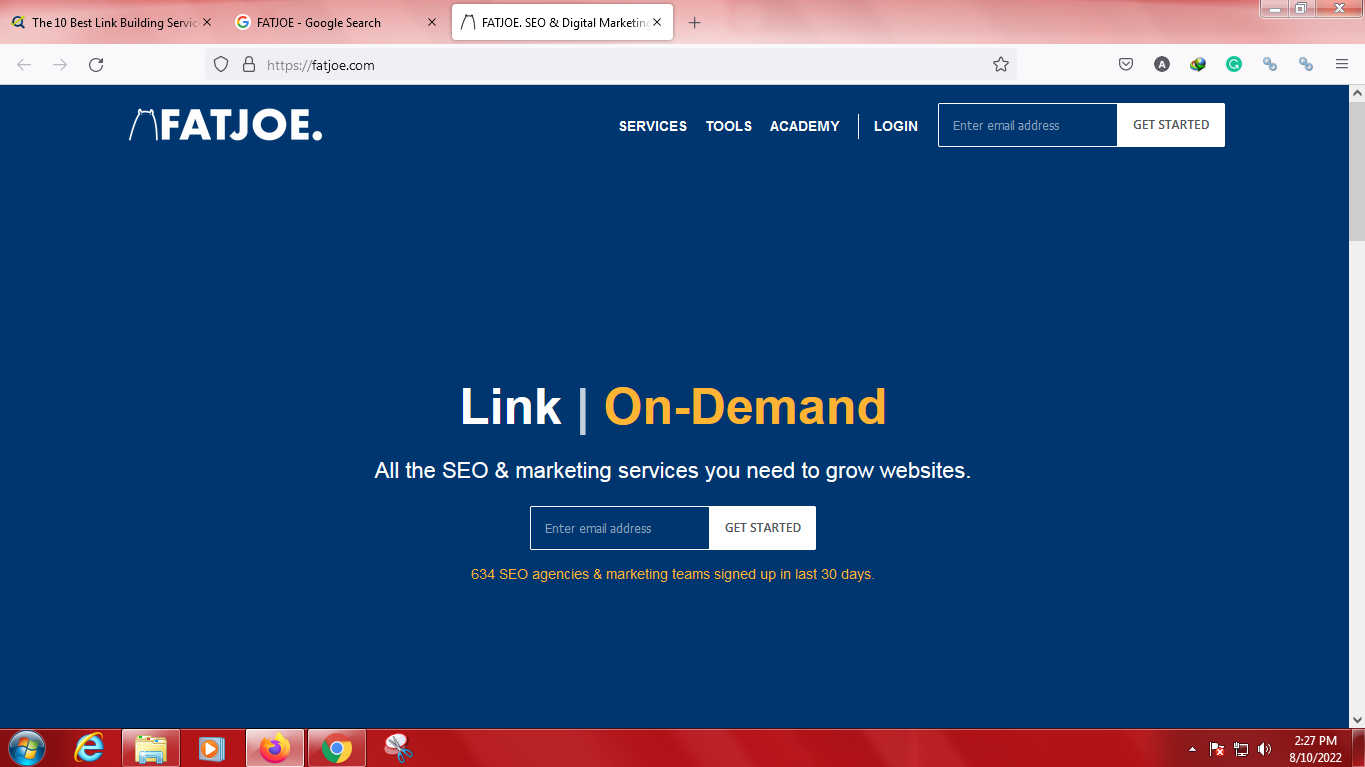
Task: Open the TOOLS menu
Action: point(729,126)
